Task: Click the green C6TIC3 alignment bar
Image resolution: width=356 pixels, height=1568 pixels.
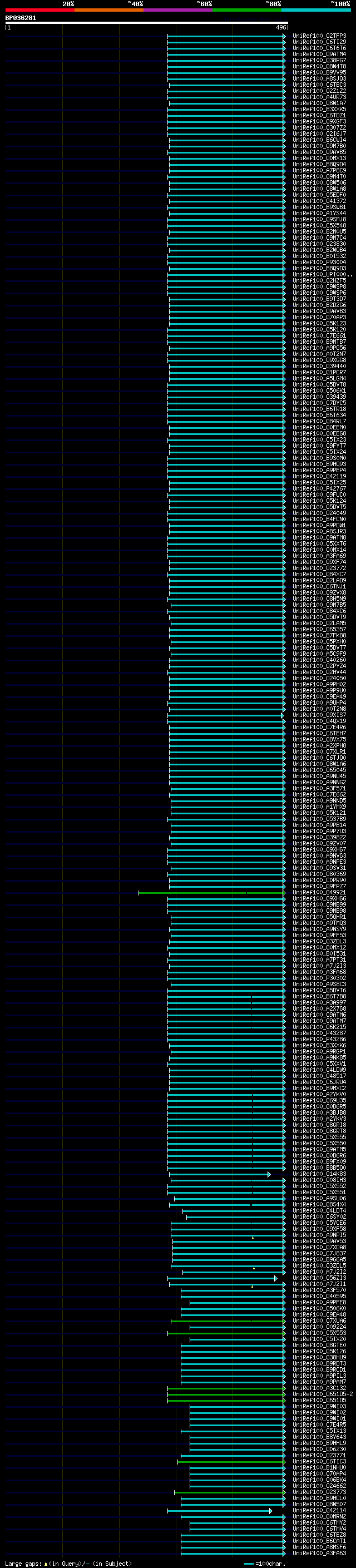Action: tap(231, 1461)
